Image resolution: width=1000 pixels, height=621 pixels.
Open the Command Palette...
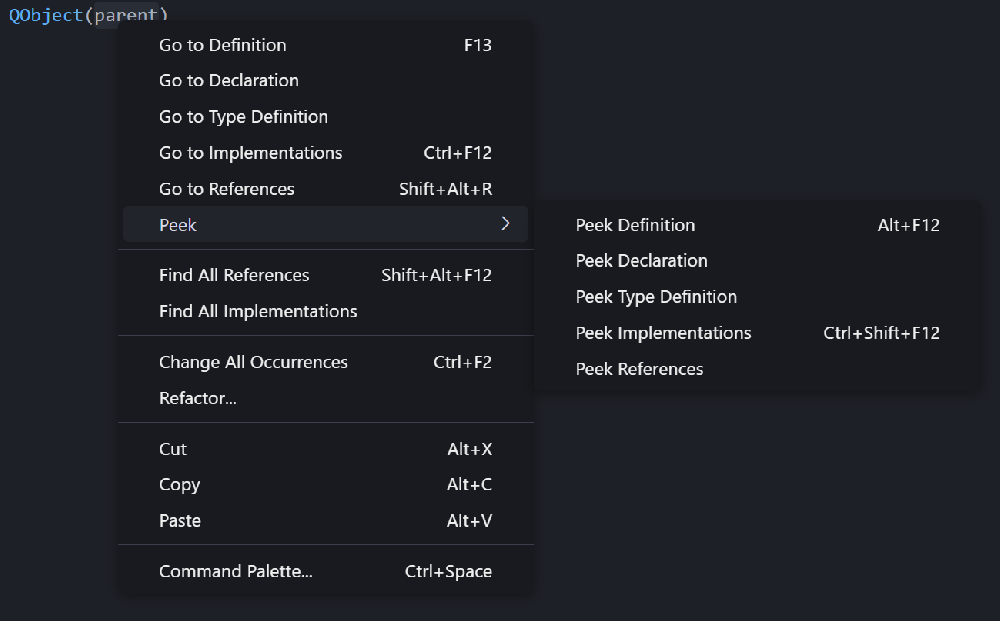pos(236,572)
